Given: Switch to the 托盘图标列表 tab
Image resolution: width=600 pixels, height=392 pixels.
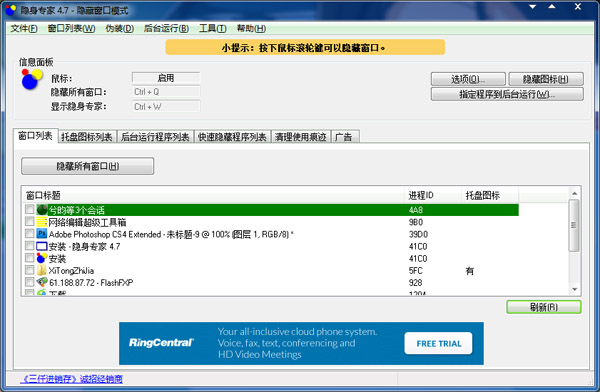Looking at the screenshot, I should (87, 137).
